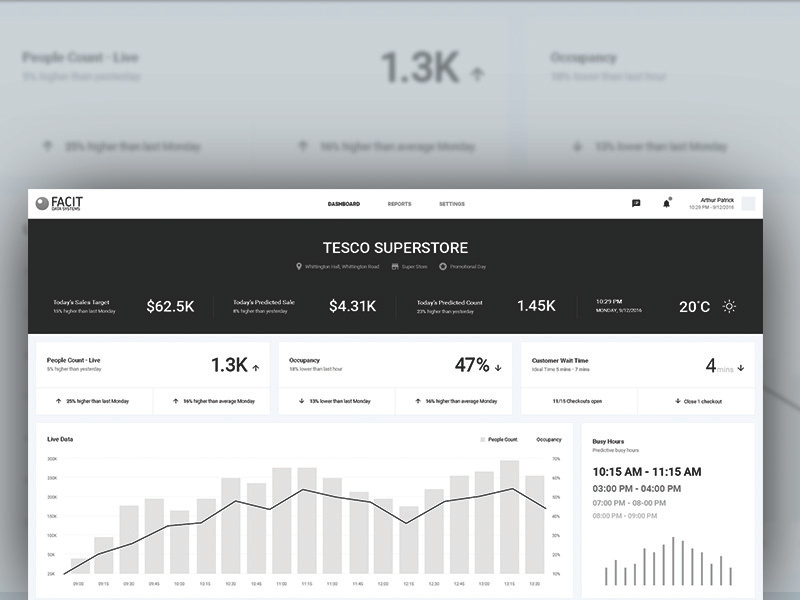The image size is (800, 600).
Task: Toggle the Occupancy legend entry
Action: 548,439
